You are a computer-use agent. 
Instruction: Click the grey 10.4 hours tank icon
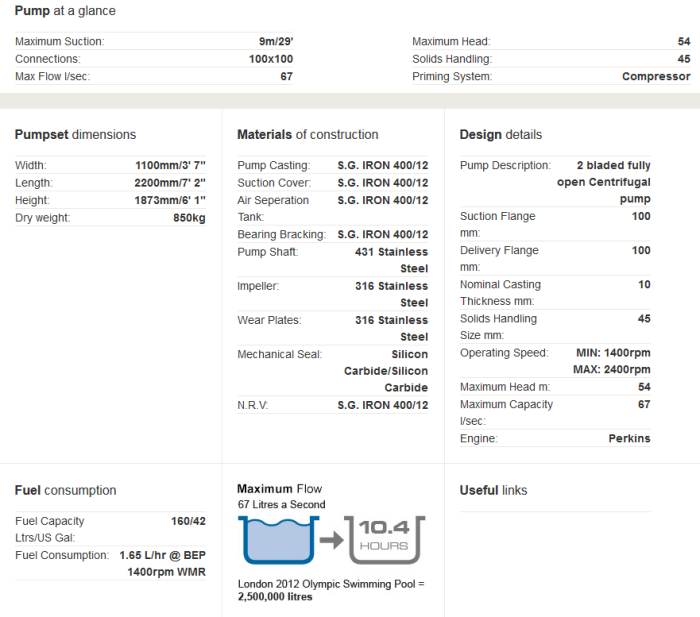point(383,541)
